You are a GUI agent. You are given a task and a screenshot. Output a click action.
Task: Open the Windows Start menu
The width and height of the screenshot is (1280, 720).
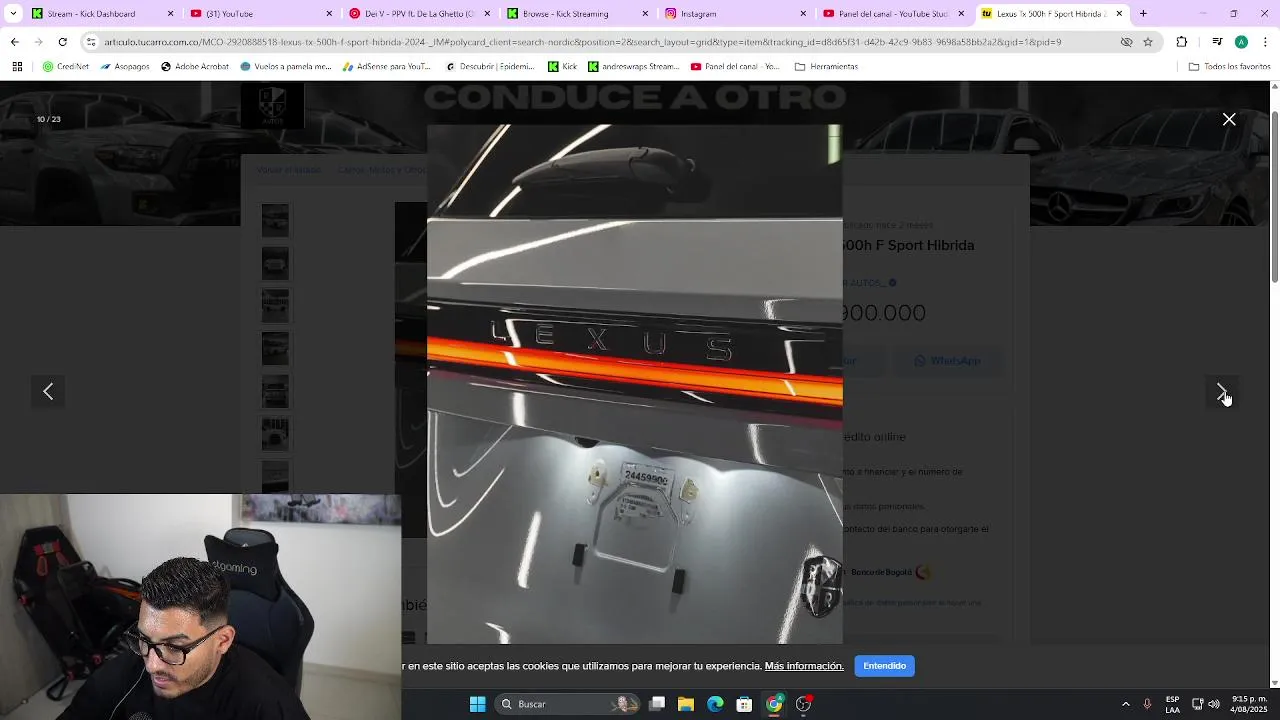coord(477,704)
